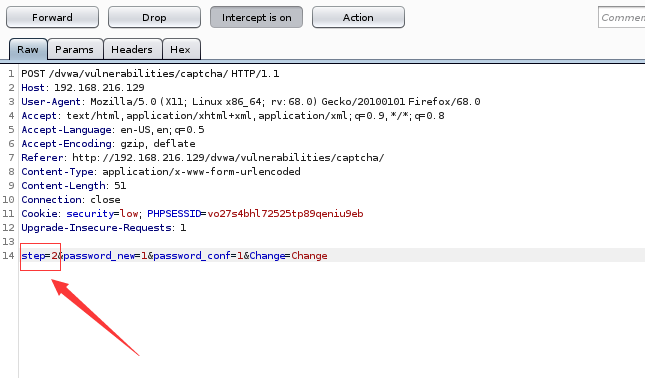This screenshot has width=645, height=378.
Task: Drop the intercepted request
Action: pyautogui.click(x=154, y=17)
